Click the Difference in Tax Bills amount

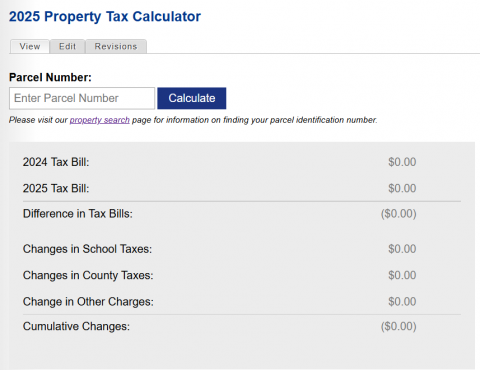[x=399, y=214]
